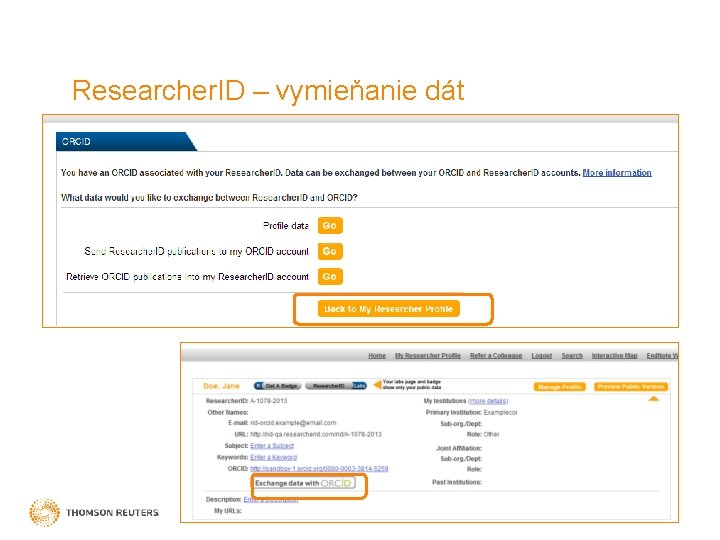
Task: Select the name Doe, Jane
Action: (x=221, y=386)
